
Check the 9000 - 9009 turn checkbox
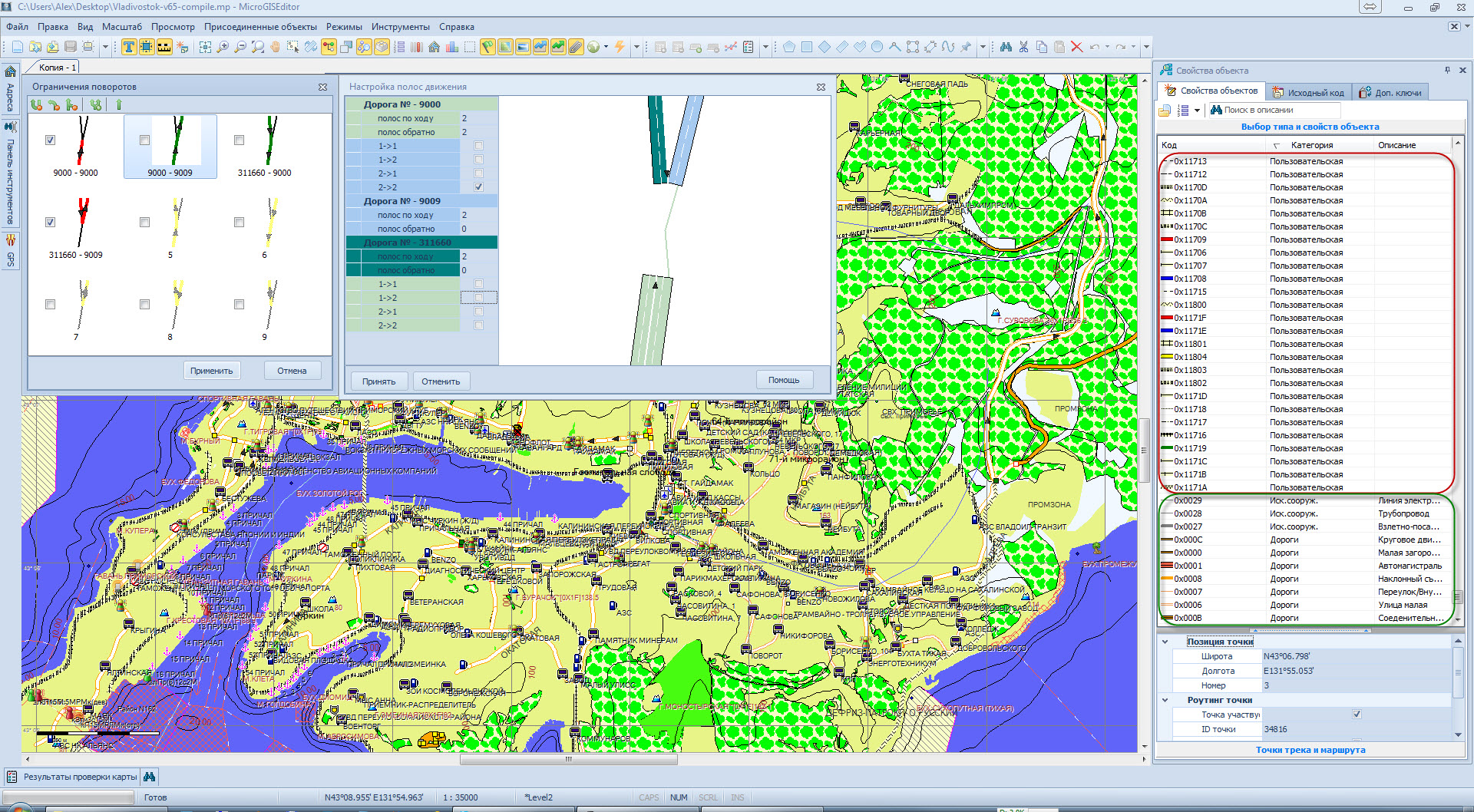(x=145, y=140)
